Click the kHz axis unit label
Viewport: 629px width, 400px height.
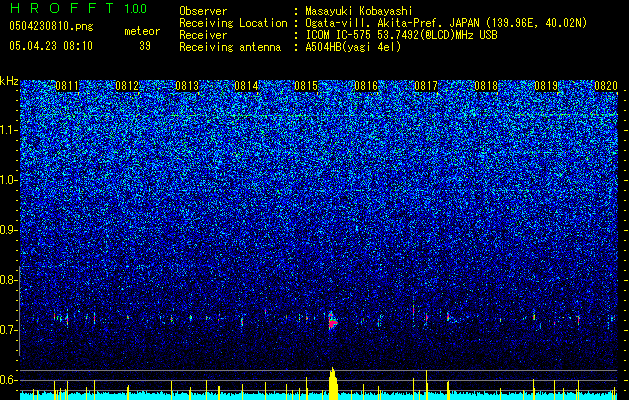pyautogui.click(x=9, y=81)
